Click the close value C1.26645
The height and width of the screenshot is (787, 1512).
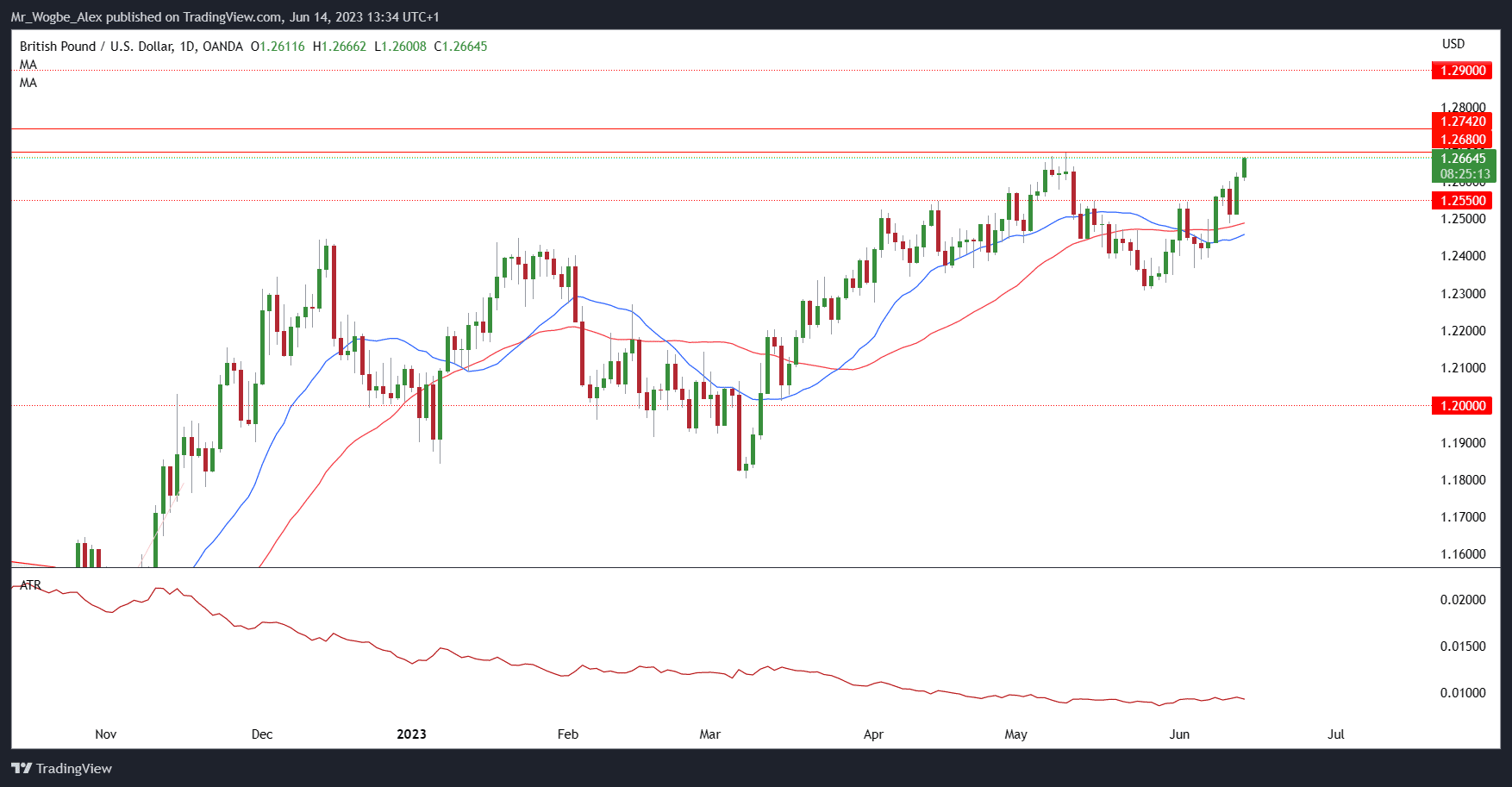(x=460, y=47)
